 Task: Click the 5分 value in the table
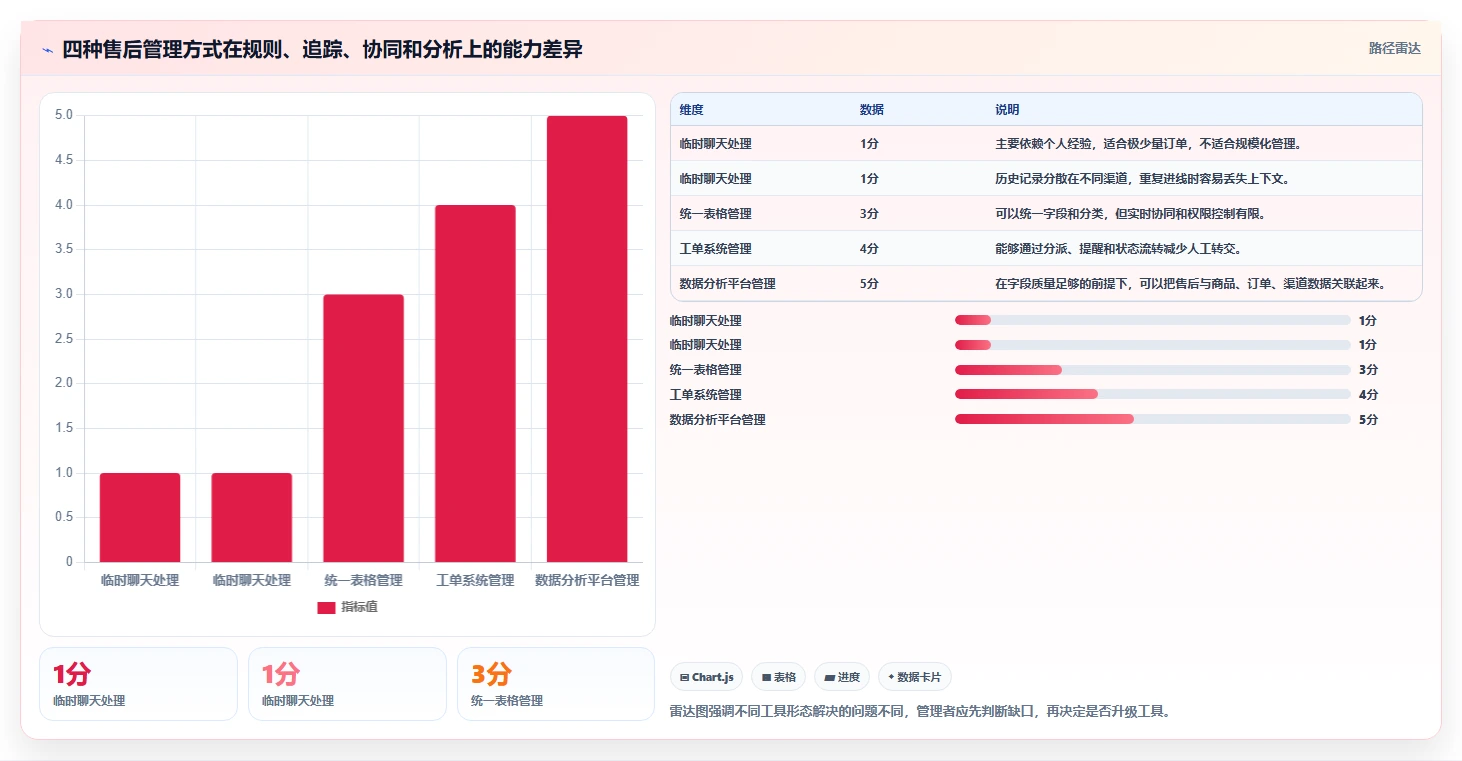(x=869, y=284)
